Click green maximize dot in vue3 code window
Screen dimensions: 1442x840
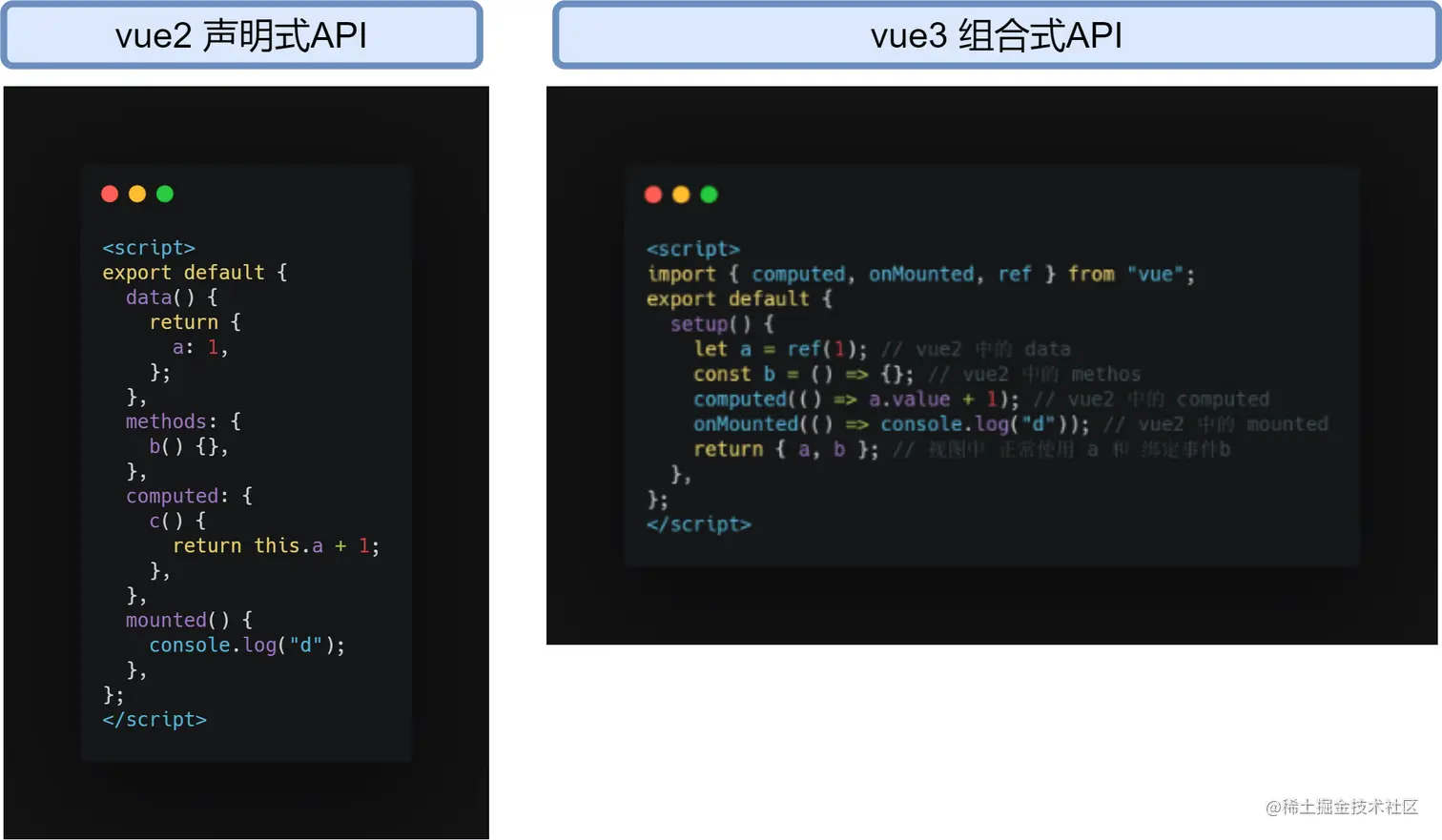(709, 195)
